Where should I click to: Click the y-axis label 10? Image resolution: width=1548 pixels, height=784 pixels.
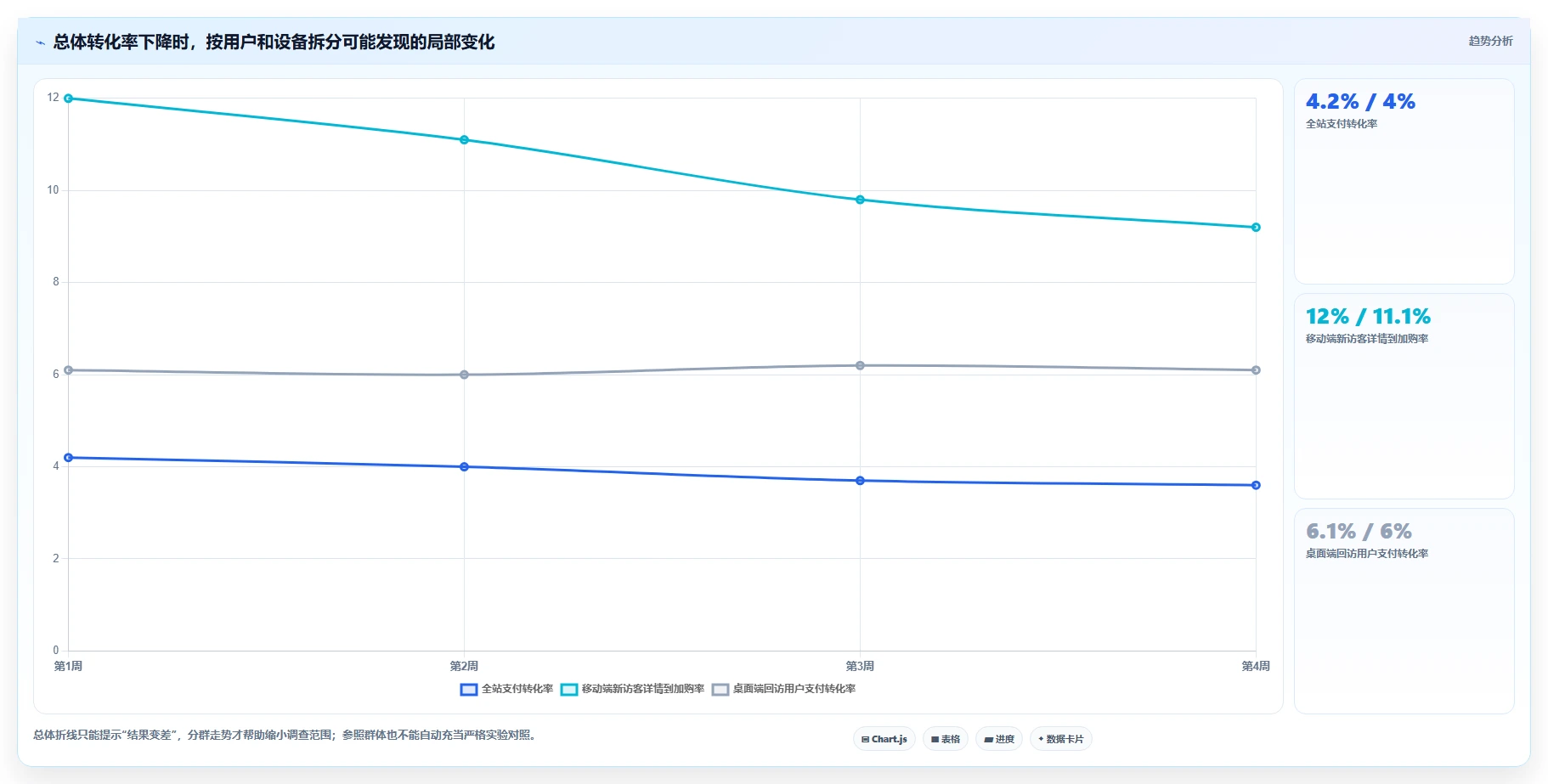tap(54, 190)
